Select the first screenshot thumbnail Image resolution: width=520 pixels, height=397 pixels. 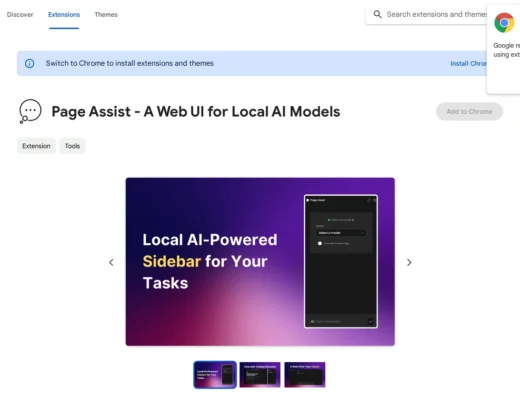click(215, 375)
